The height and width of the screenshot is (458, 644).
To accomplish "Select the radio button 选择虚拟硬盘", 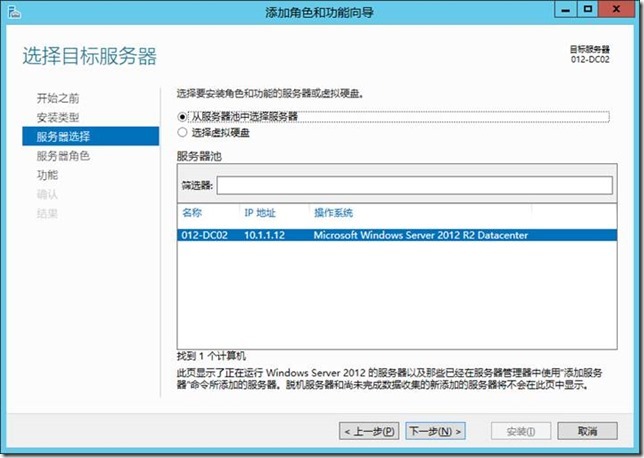I will click(x=182, y=133).
